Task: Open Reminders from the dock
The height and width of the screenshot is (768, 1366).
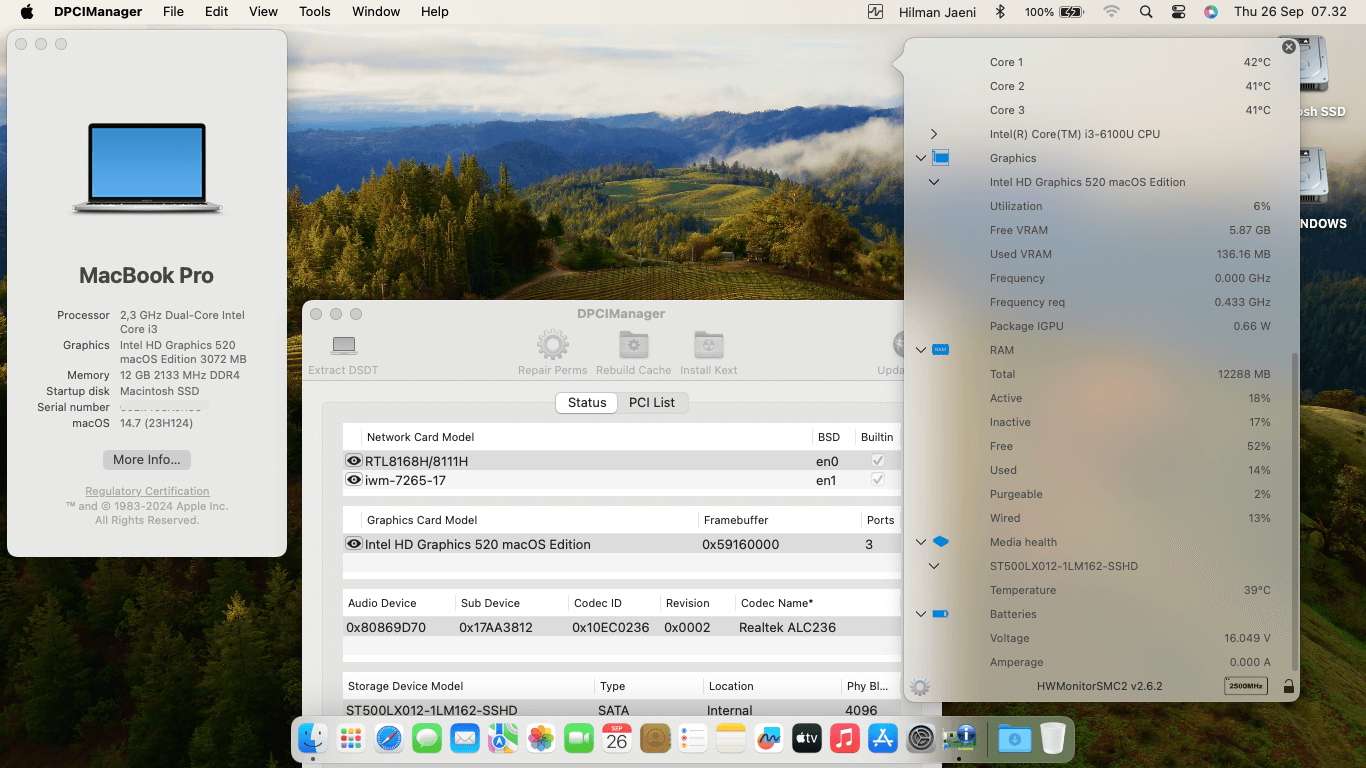Action: (x=693, y=739)
